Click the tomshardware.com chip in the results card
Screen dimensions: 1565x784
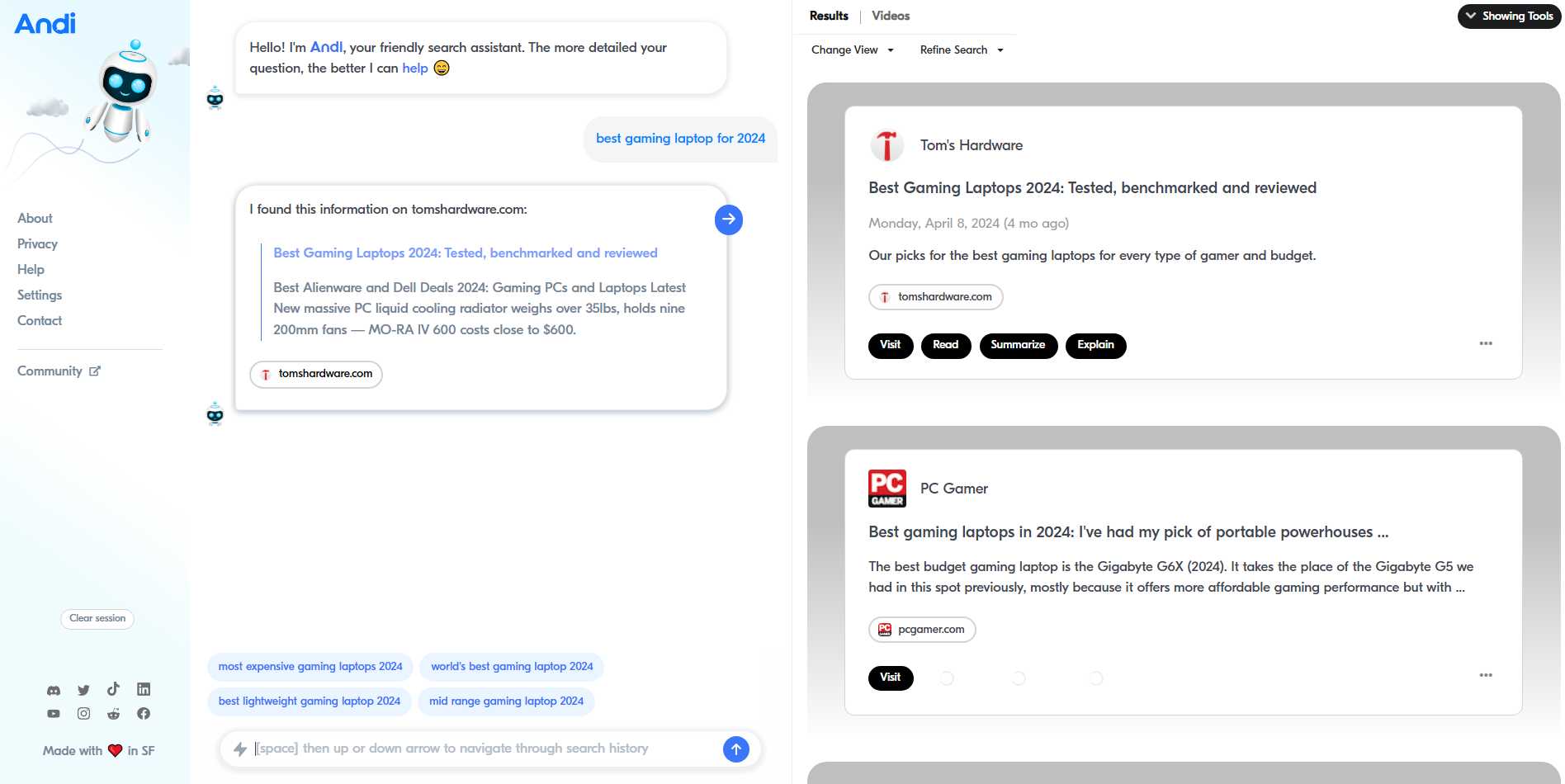tap(936, 297)
